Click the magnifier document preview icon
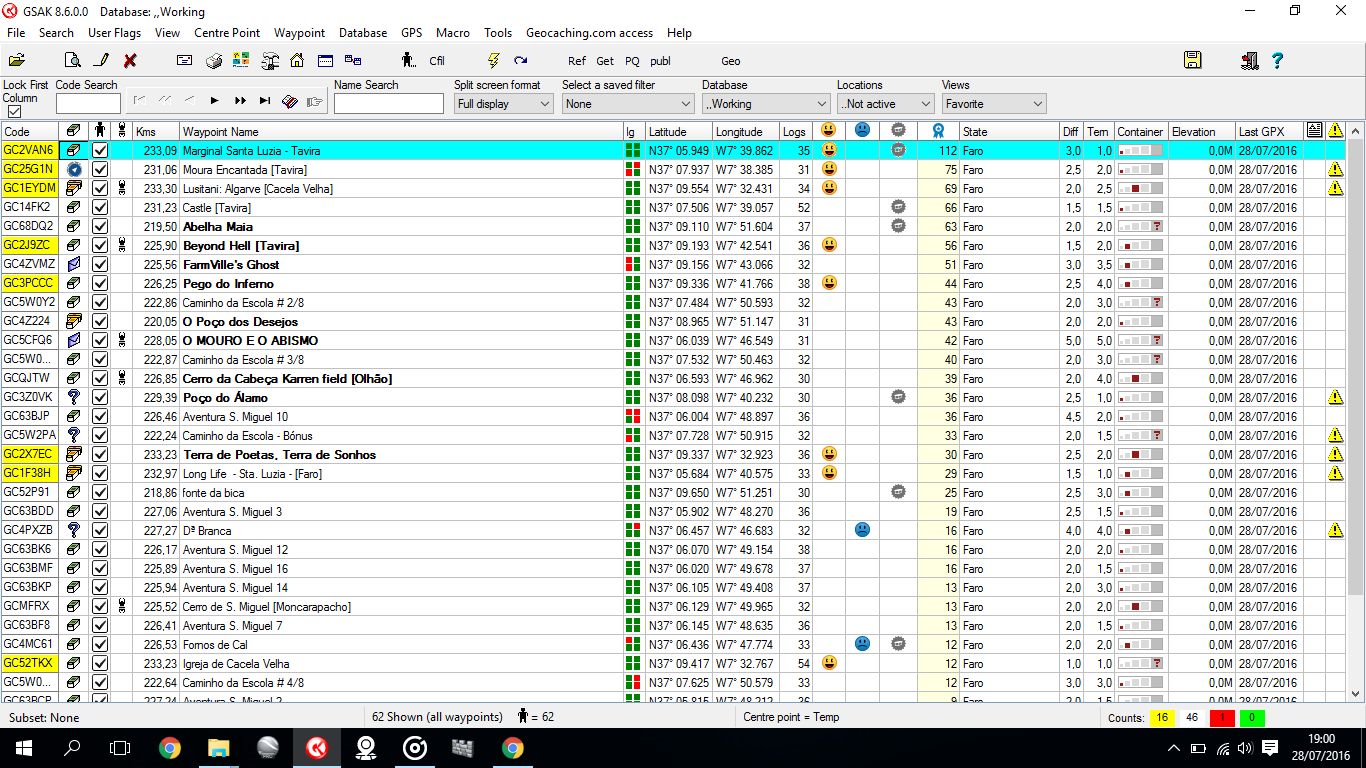This screenshot has width=1366, height=768. [x=72, y=60]
